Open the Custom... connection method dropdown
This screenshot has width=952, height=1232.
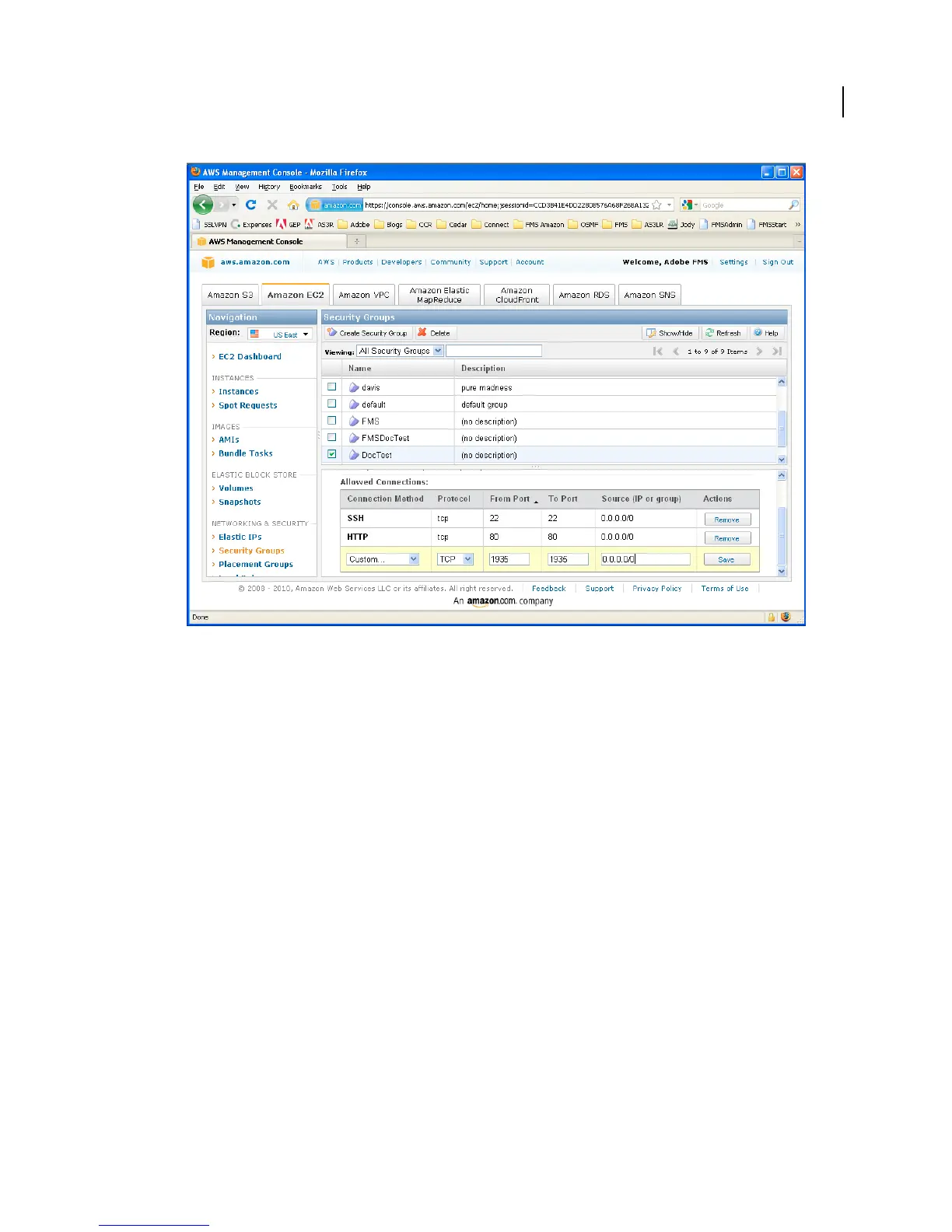coord(383,559)
